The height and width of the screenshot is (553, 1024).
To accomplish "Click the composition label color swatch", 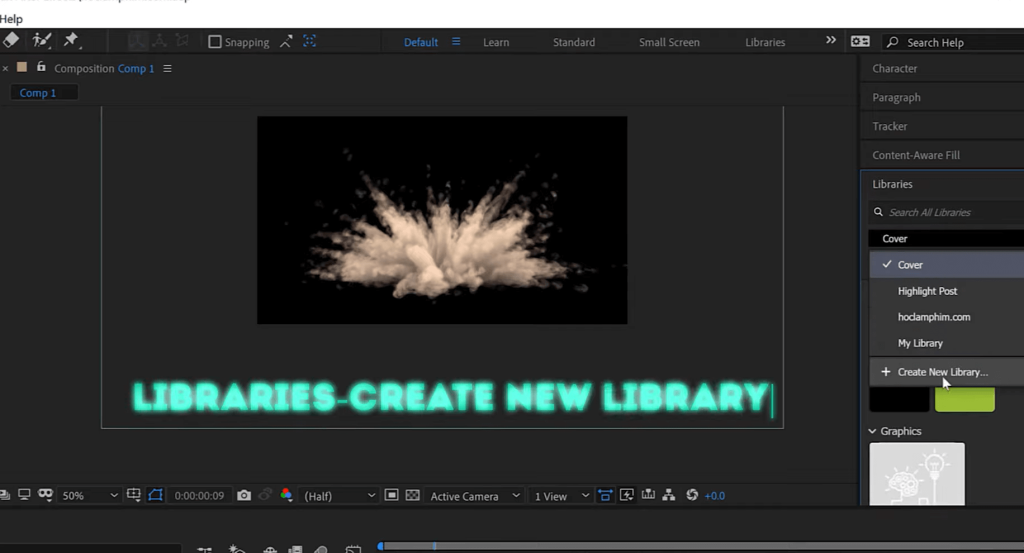I will [x=22, y=67].
